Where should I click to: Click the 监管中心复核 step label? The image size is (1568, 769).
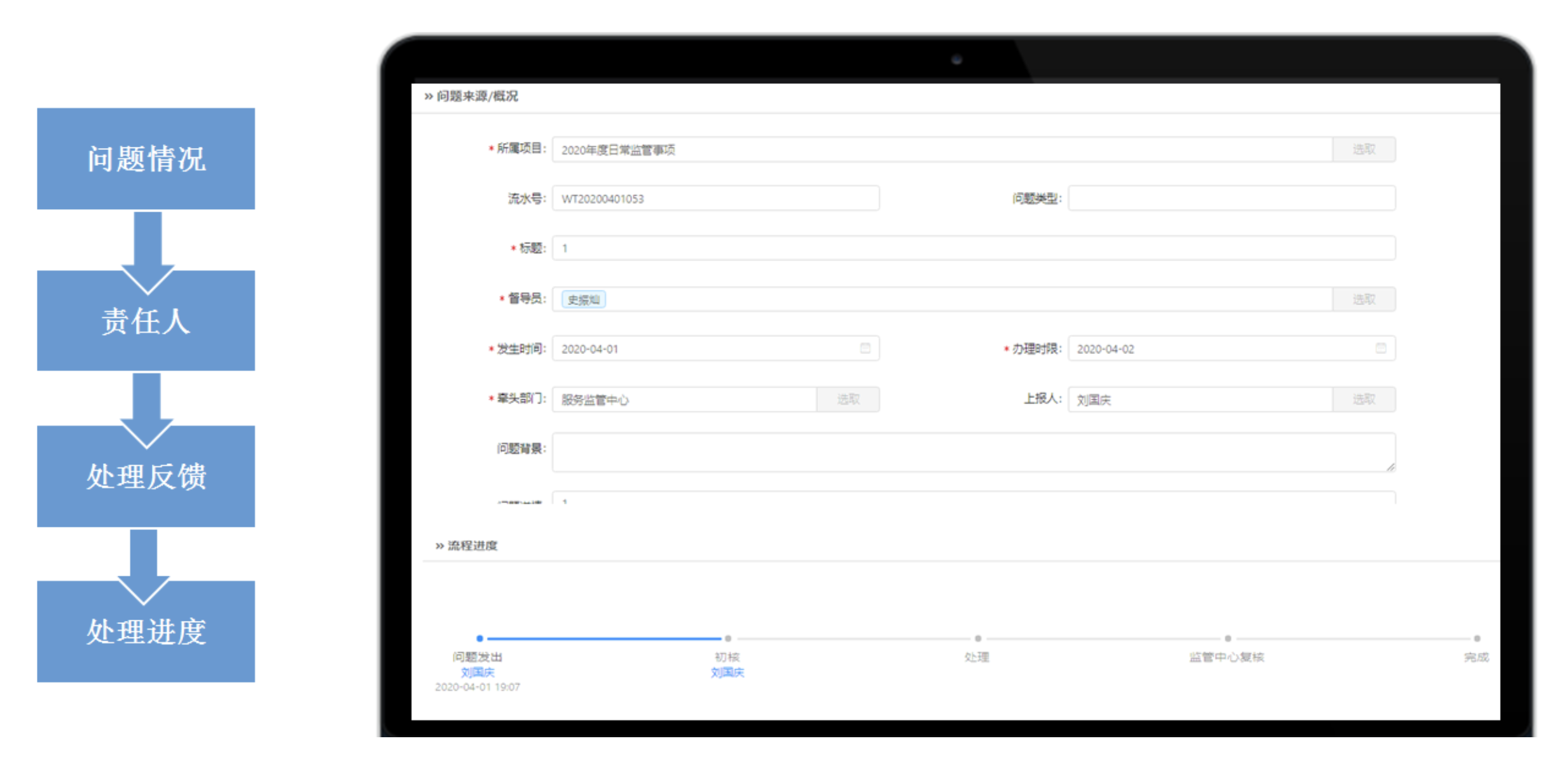click(1227, 657)
